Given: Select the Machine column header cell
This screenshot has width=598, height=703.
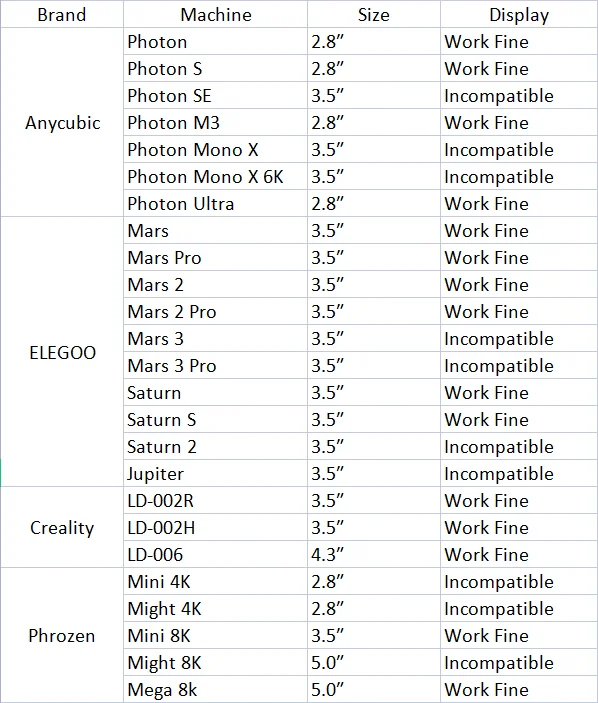Looking at the screenshot, I should click(x=216, y=14).
